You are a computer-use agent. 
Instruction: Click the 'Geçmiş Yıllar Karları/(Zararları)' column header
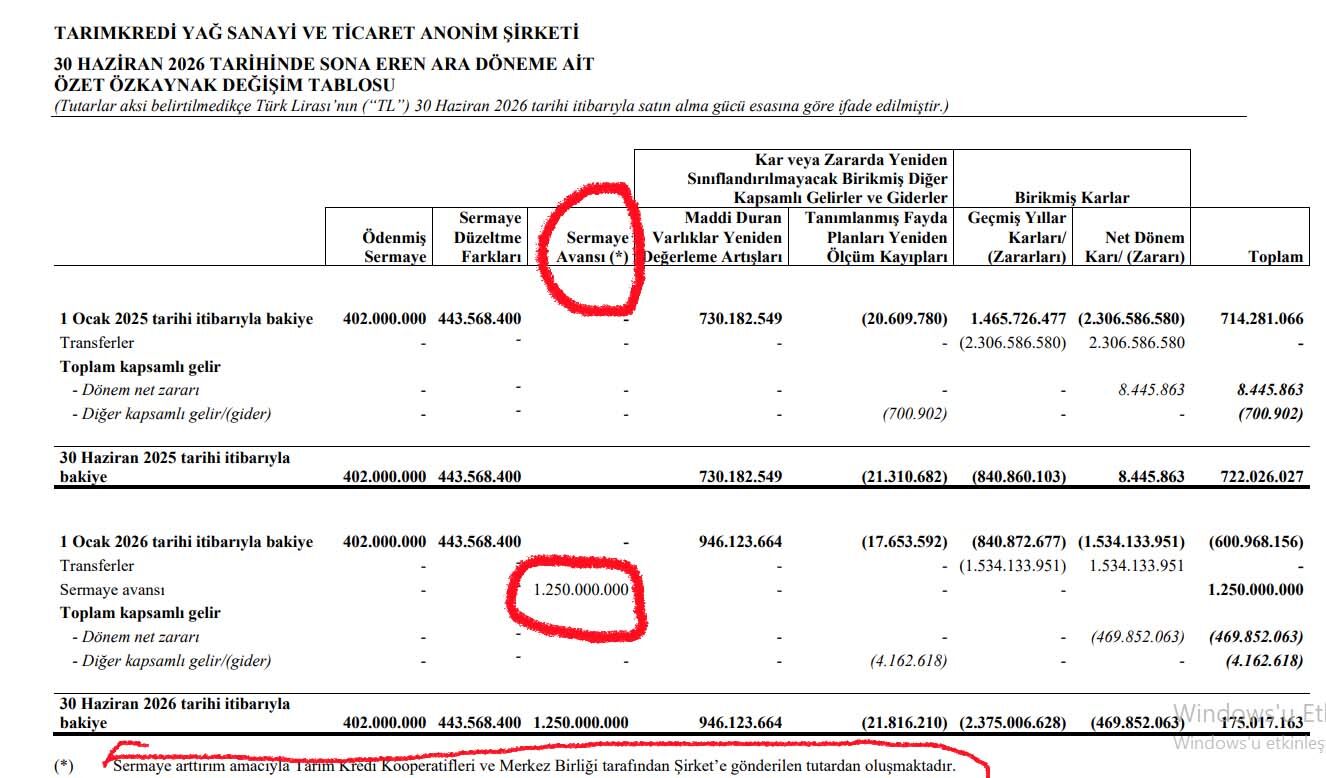coord(1017,237)
